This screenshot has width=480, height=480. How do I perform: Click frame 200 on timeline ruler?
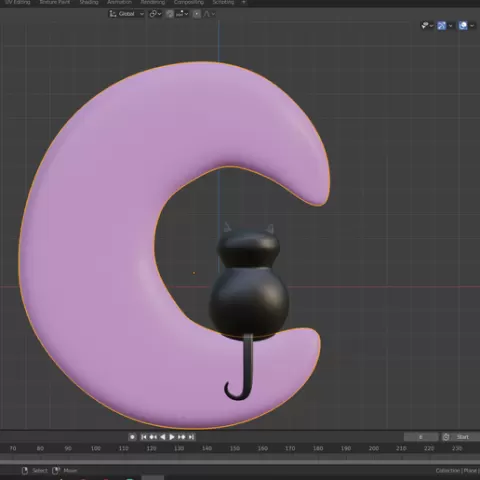[374, 449]
